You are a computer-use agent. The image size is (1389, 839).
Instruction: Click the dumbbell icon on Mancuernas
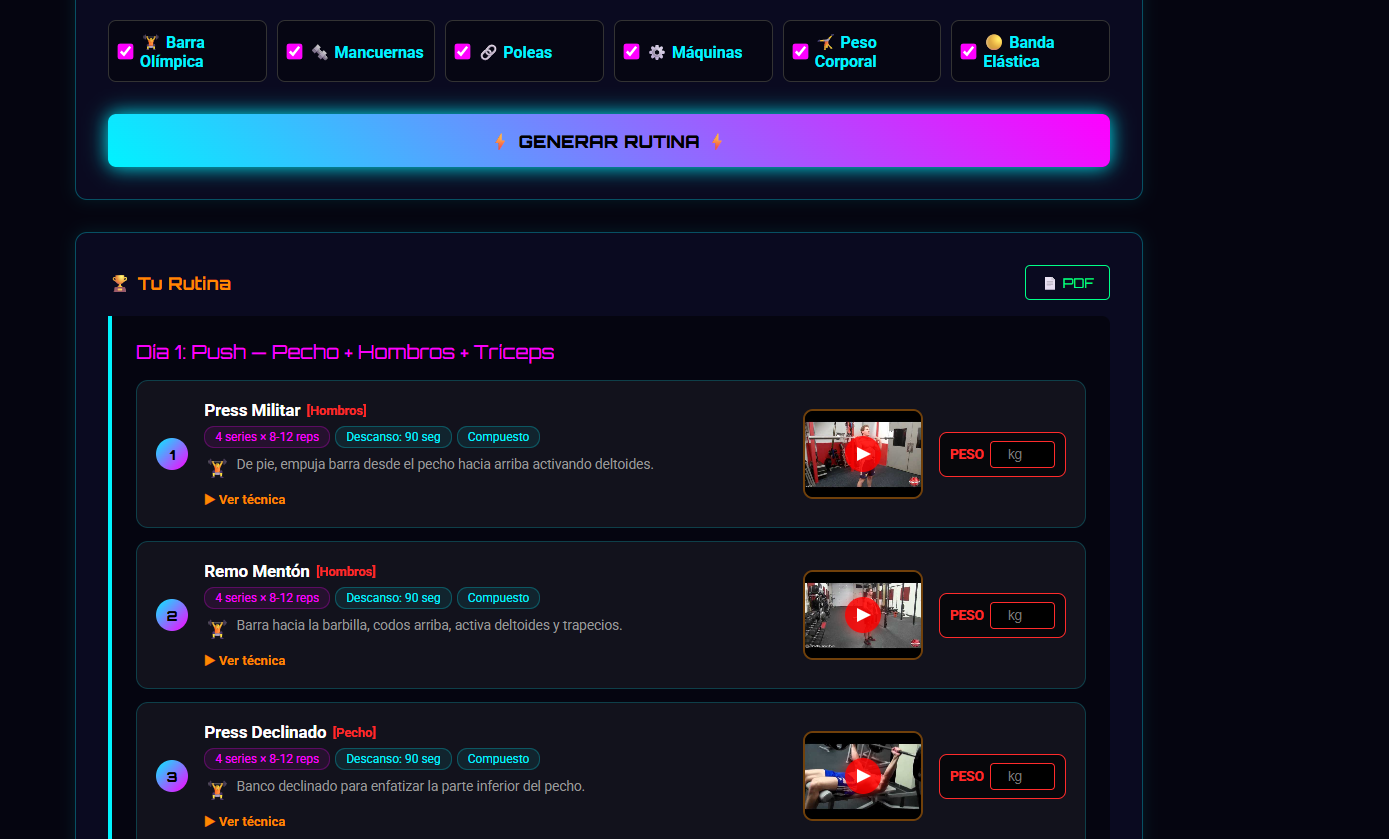coord(320,52)
